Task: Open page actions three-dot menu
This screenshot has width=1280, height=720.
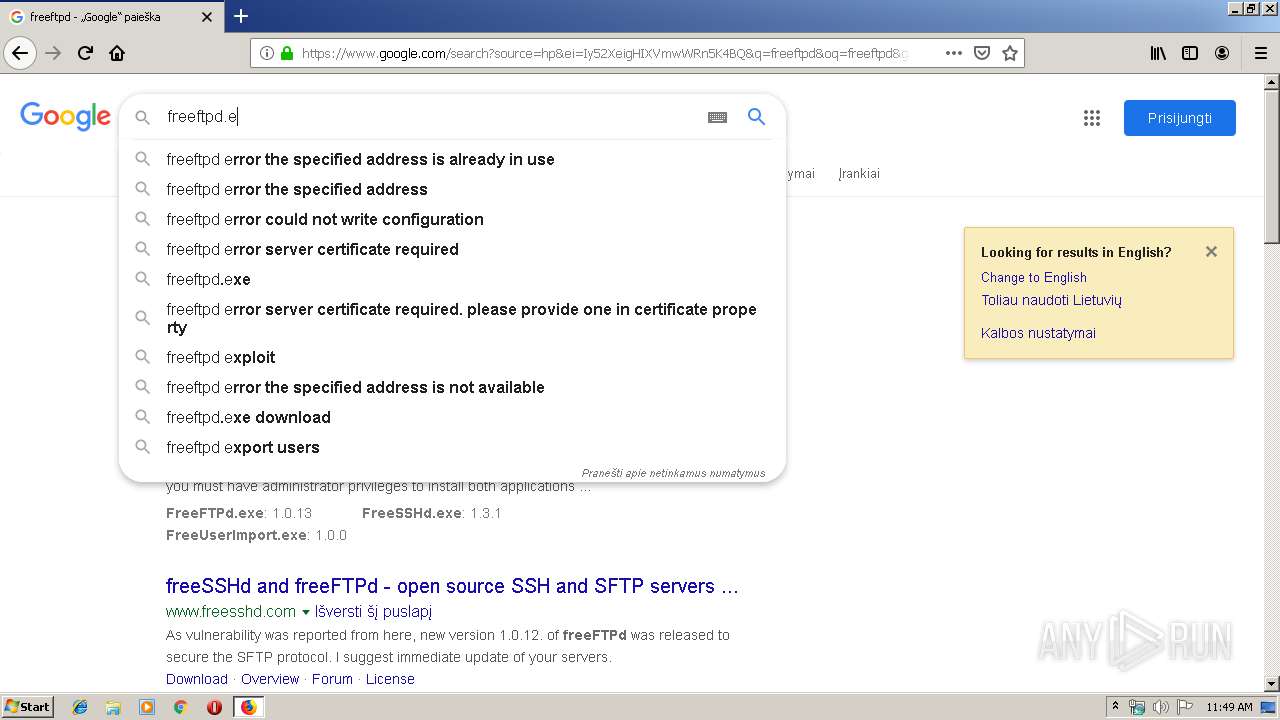Action: [x=954, y=53]
